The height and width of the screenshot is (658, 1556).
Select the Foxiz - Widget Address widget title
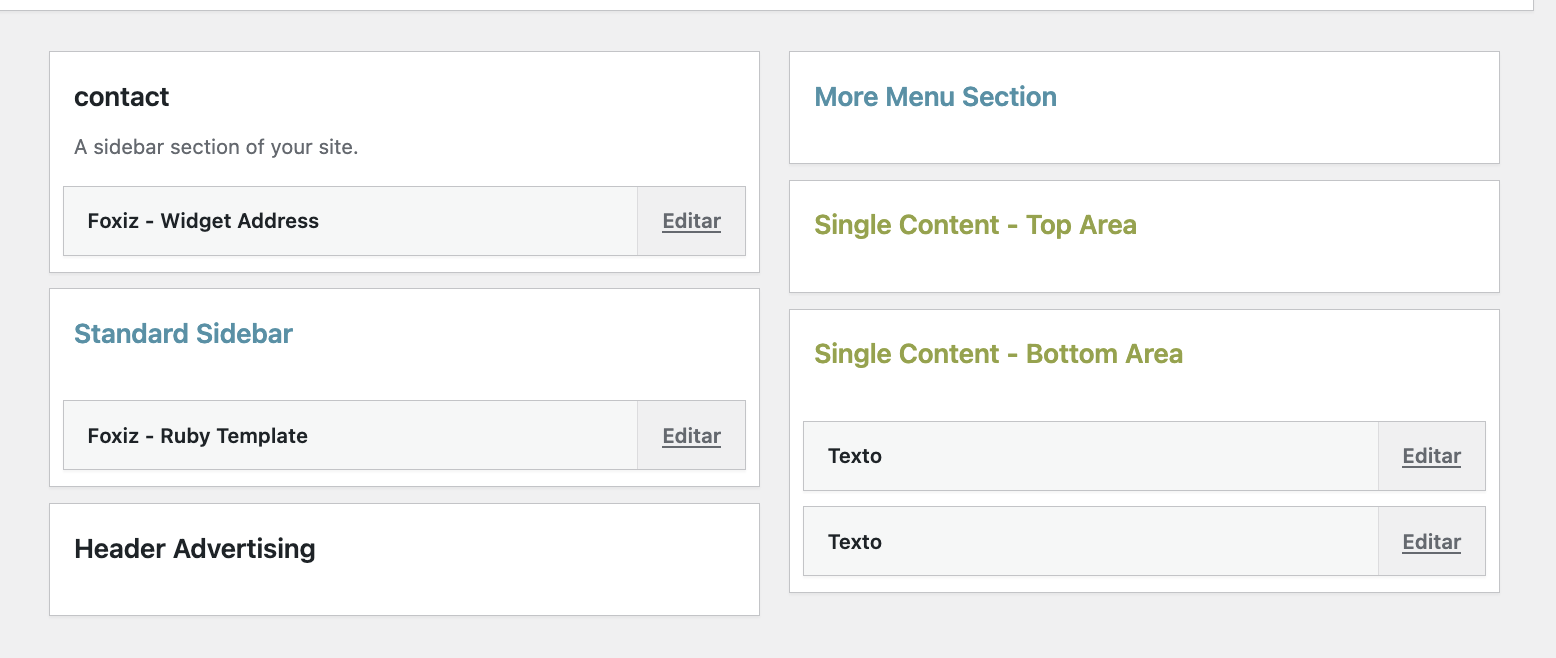[x=203, y=221]
